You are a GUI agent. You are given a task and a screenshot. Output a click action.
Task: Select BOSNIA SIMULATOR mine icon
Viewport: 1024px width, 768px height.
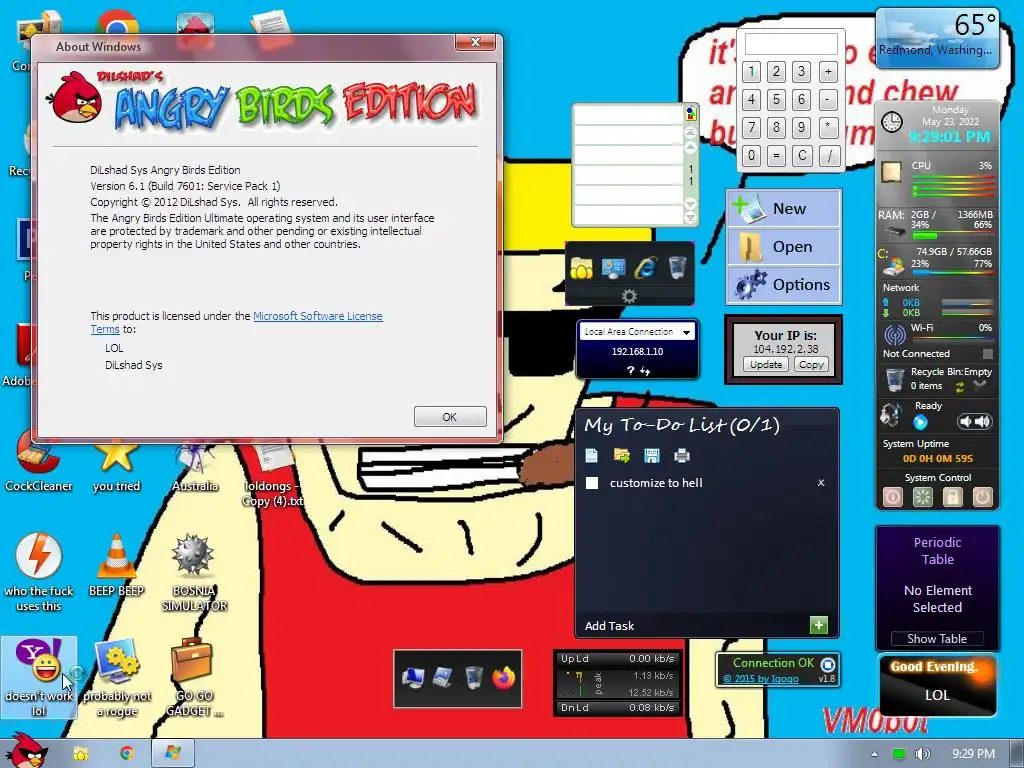194,573
